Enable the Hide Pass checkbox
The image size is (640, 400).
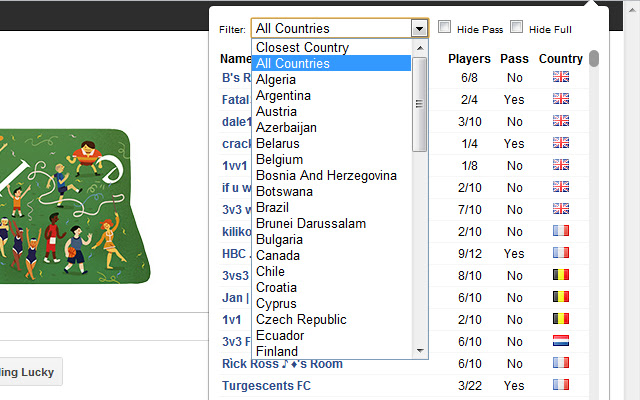pyautogui.click(x=445, y=28)
